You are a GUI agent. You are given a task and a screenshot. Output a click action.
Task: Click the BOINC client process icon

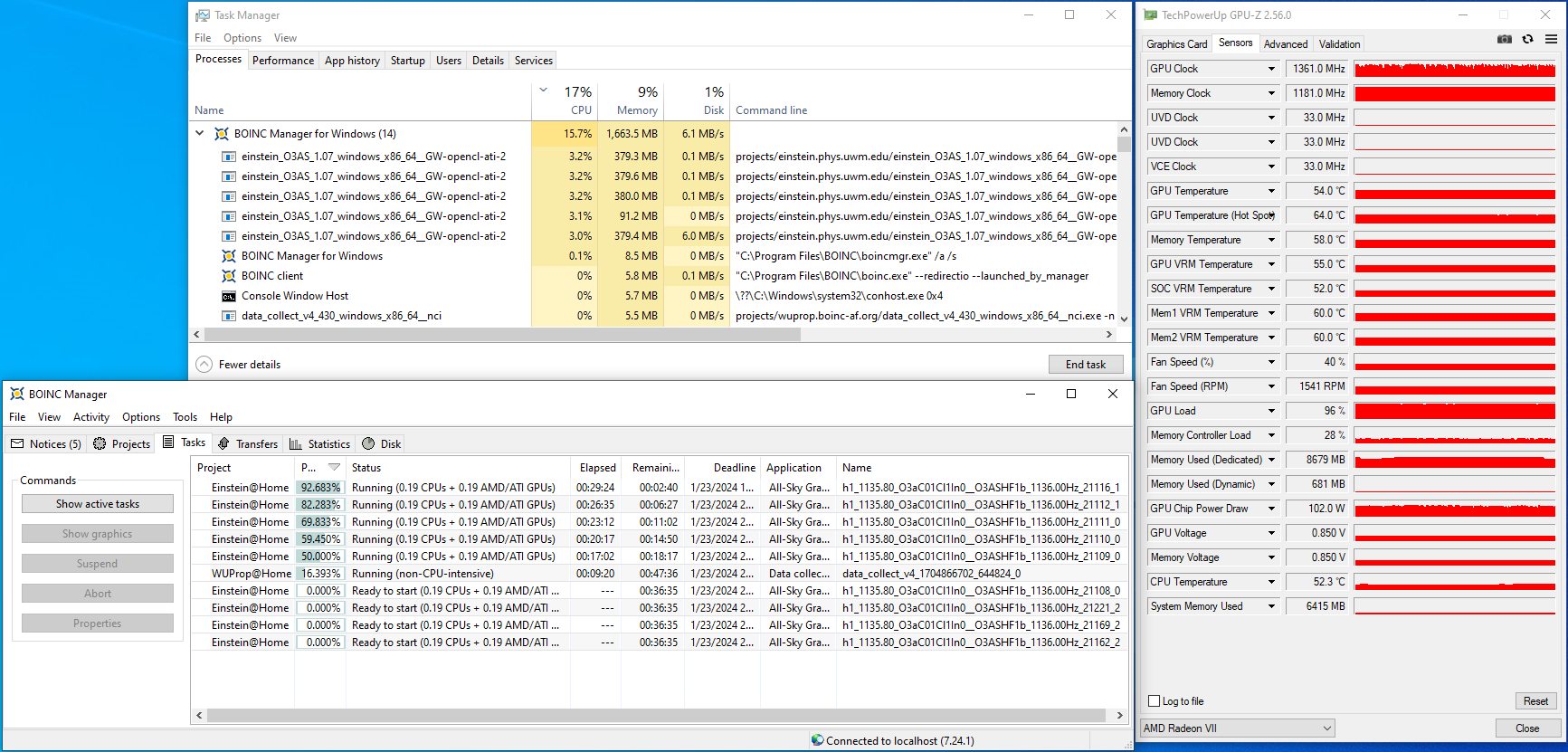(229, 276)
